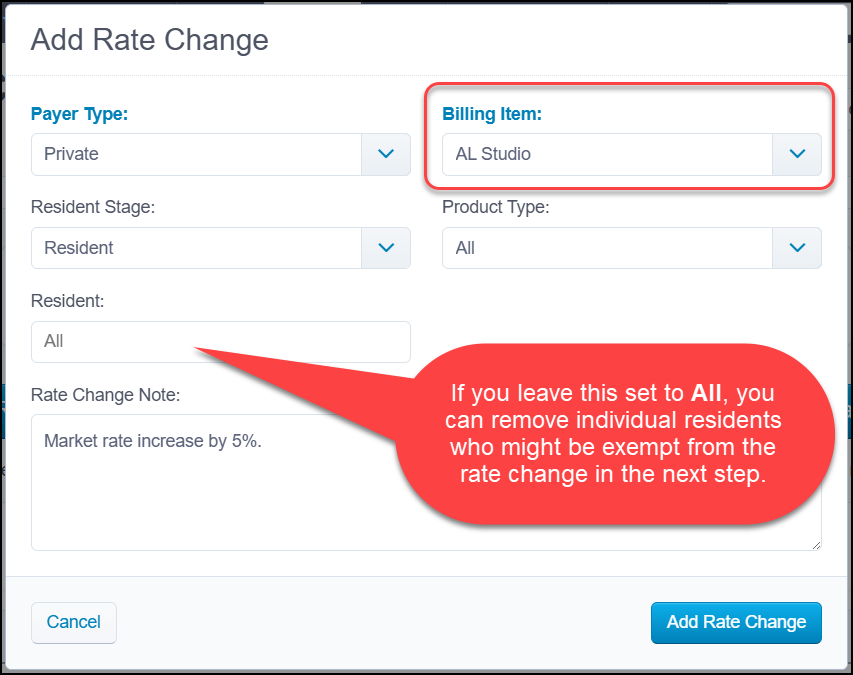
Task: Click the 'Add Rate Change' dialog title
Action: 150,40
